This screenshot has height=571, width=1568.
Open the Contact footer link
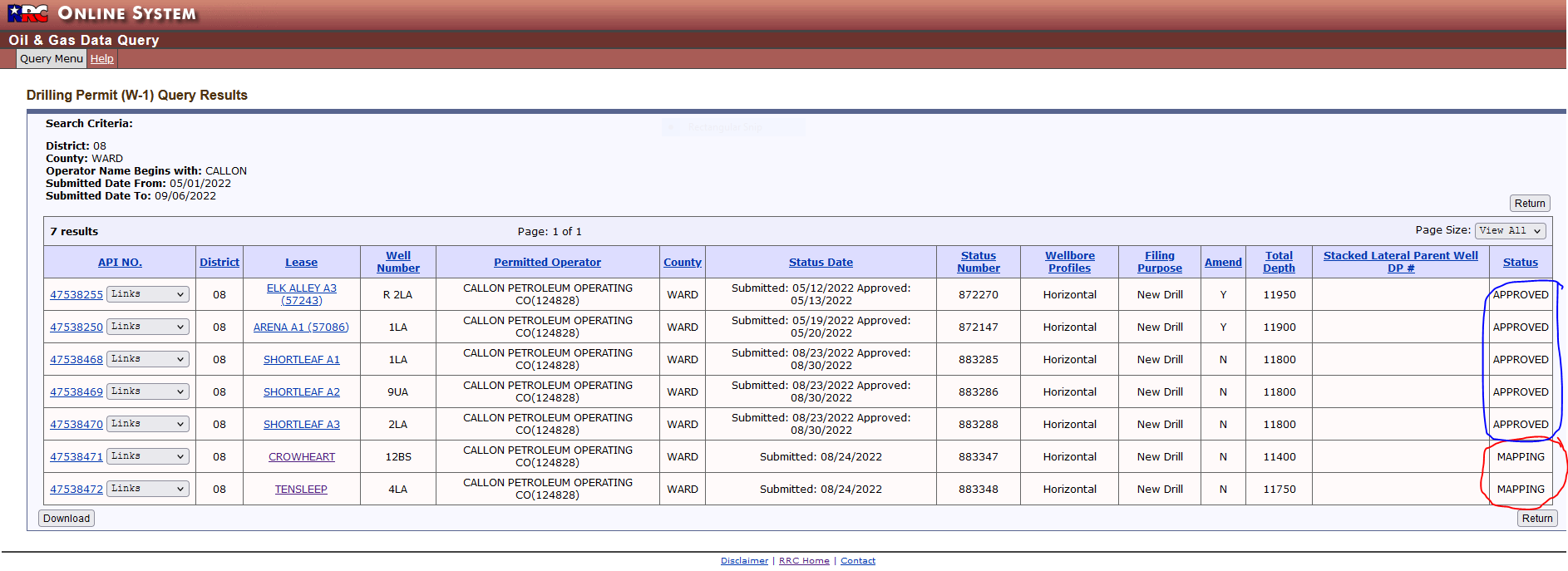[x=858, y=561]
